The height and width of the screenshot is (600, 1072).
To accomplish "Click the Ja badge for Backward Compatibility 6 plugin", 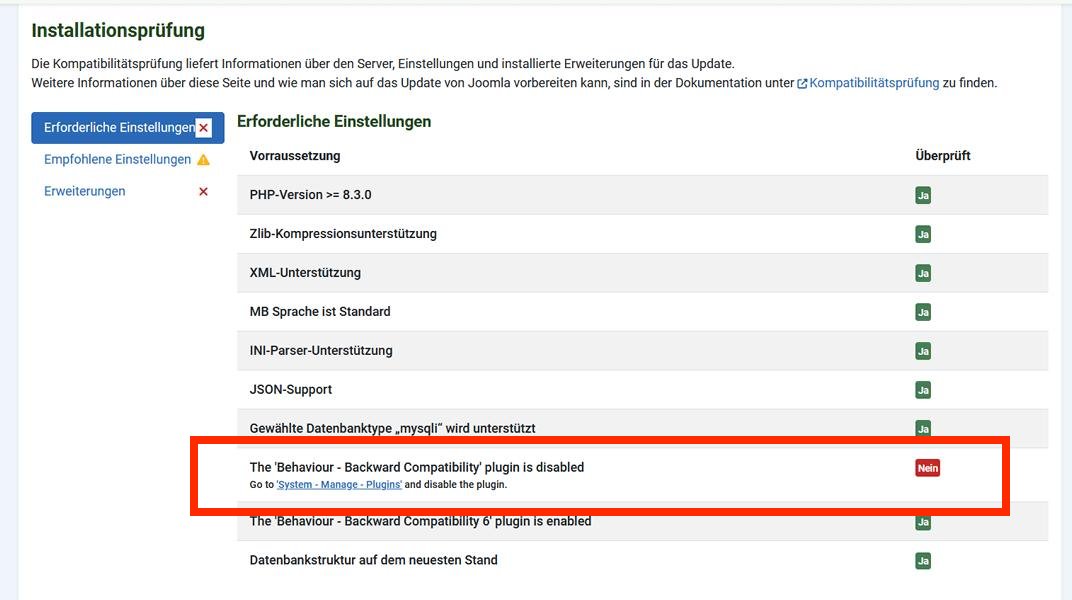I will point(921,520).
